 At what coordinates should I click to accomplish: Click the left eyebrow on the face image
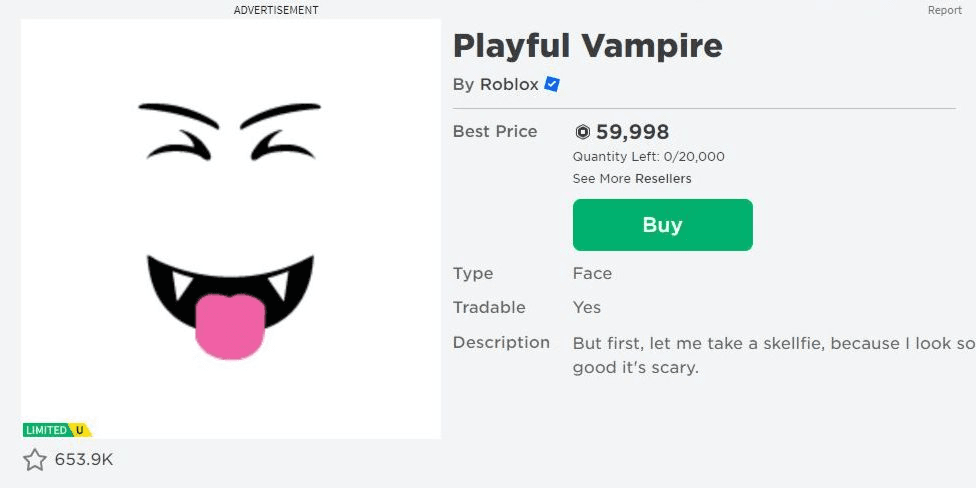coord(179,115)
